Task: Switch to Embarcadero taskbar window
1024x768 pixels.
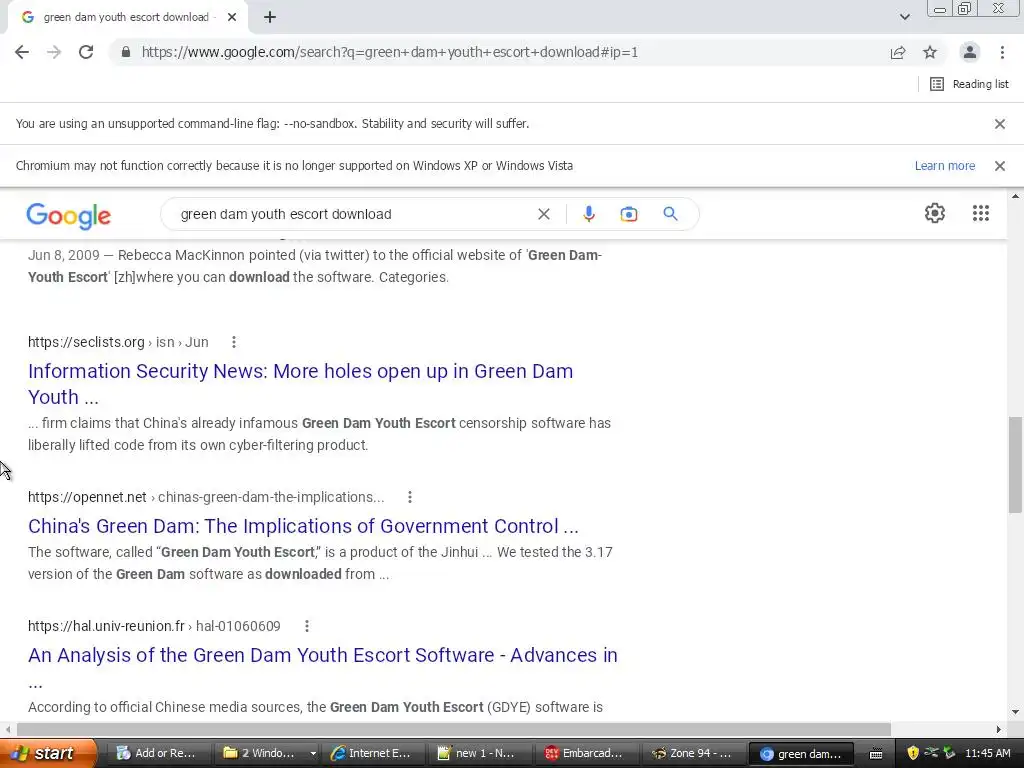Action: tap(586, 753)
